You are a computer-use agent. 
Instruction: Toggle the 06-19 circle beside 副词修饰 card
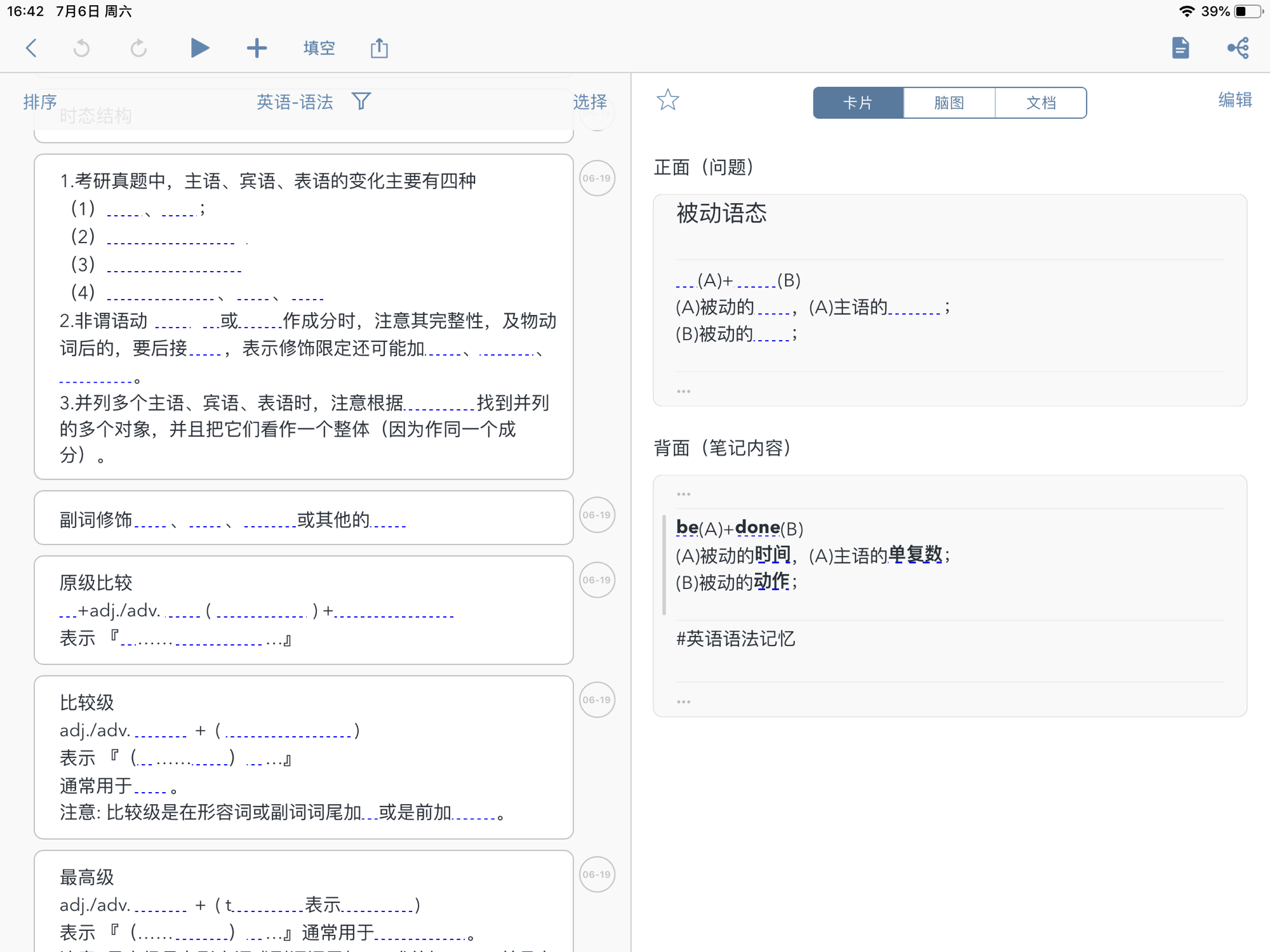point(597,515)
